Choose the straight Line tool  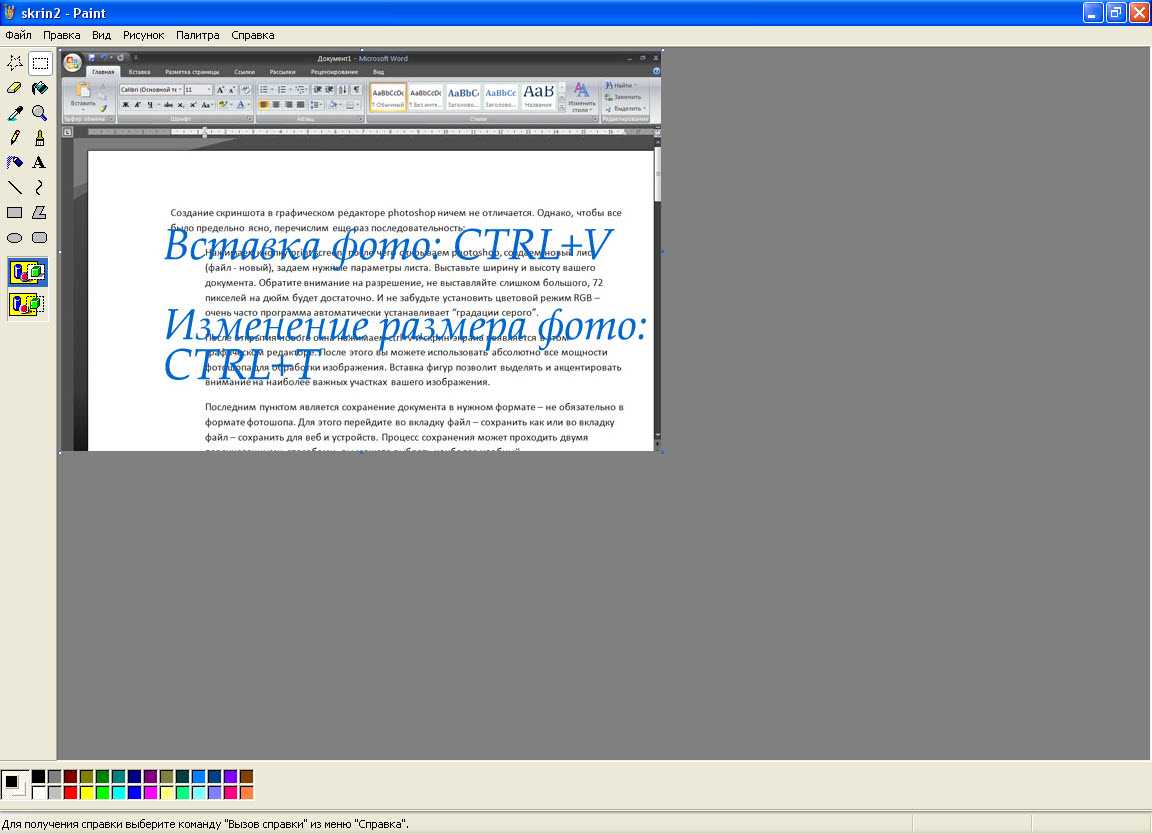point(15,187)
